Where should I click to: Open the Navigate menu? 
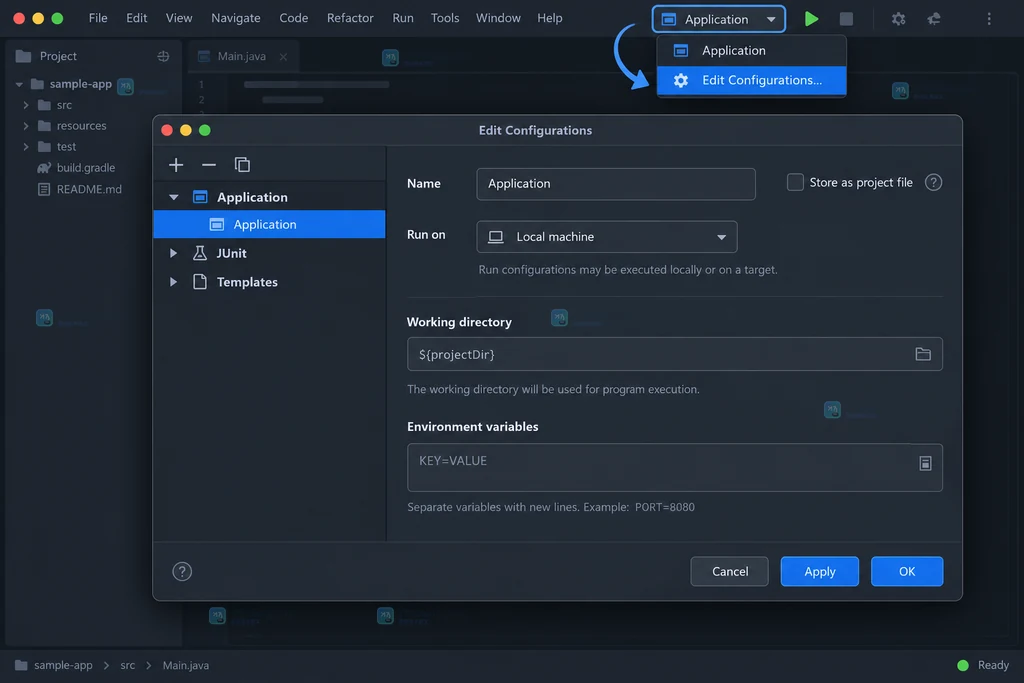[236, 18]
